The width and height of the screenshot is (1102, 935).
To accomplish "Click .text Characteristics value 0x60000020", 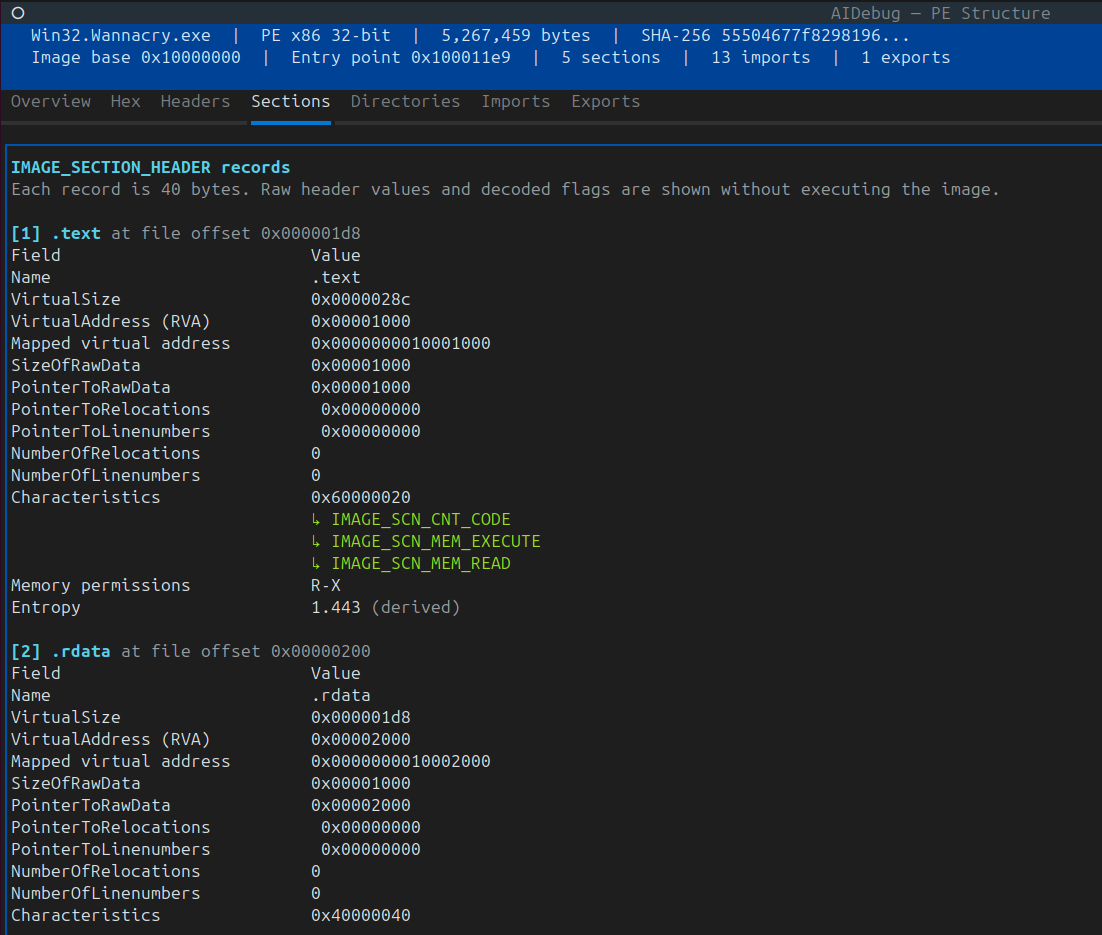I will coord(361,498).
